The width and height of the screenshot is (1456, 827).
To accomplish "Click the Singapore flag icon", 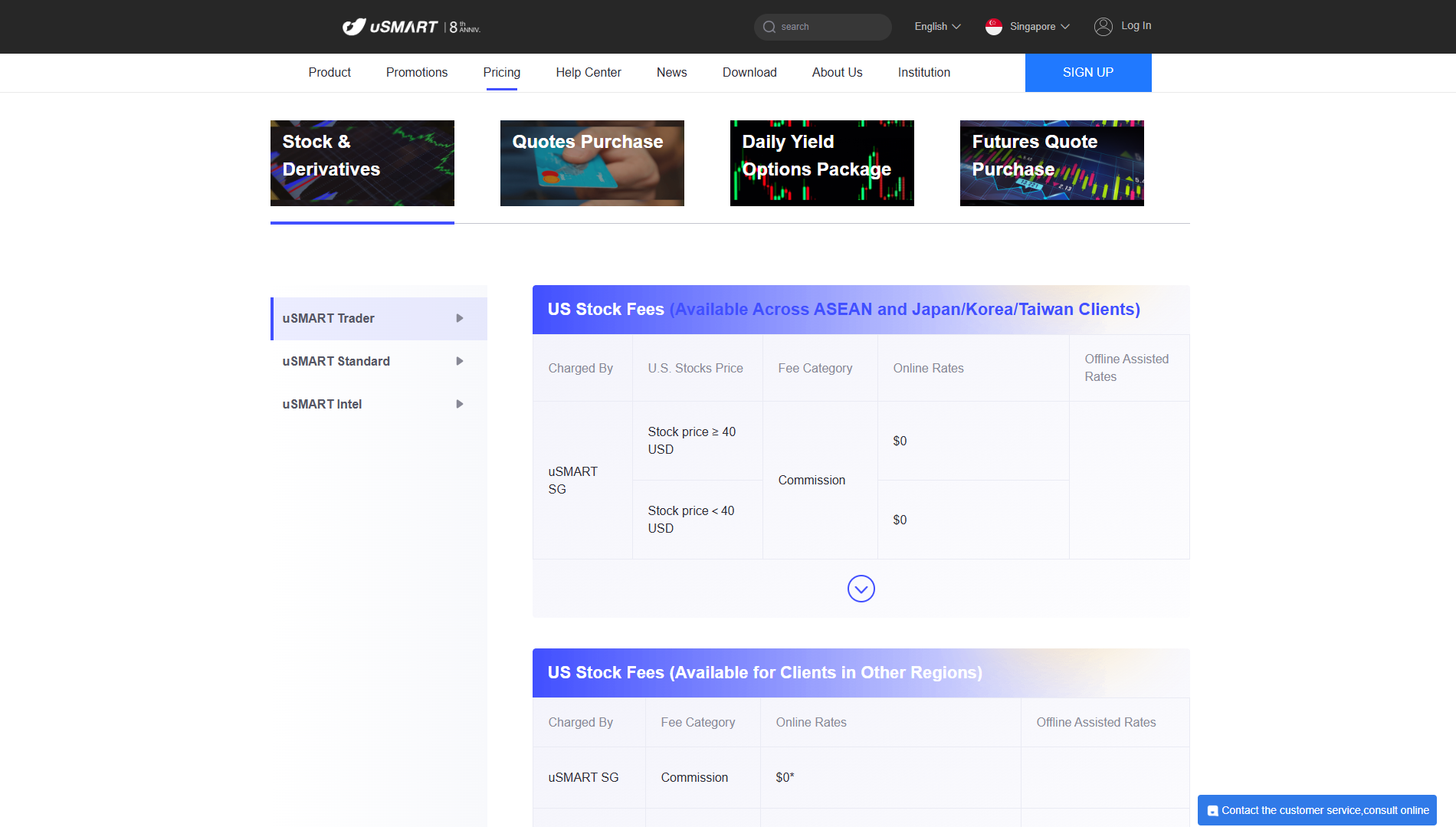I will 994,27.
